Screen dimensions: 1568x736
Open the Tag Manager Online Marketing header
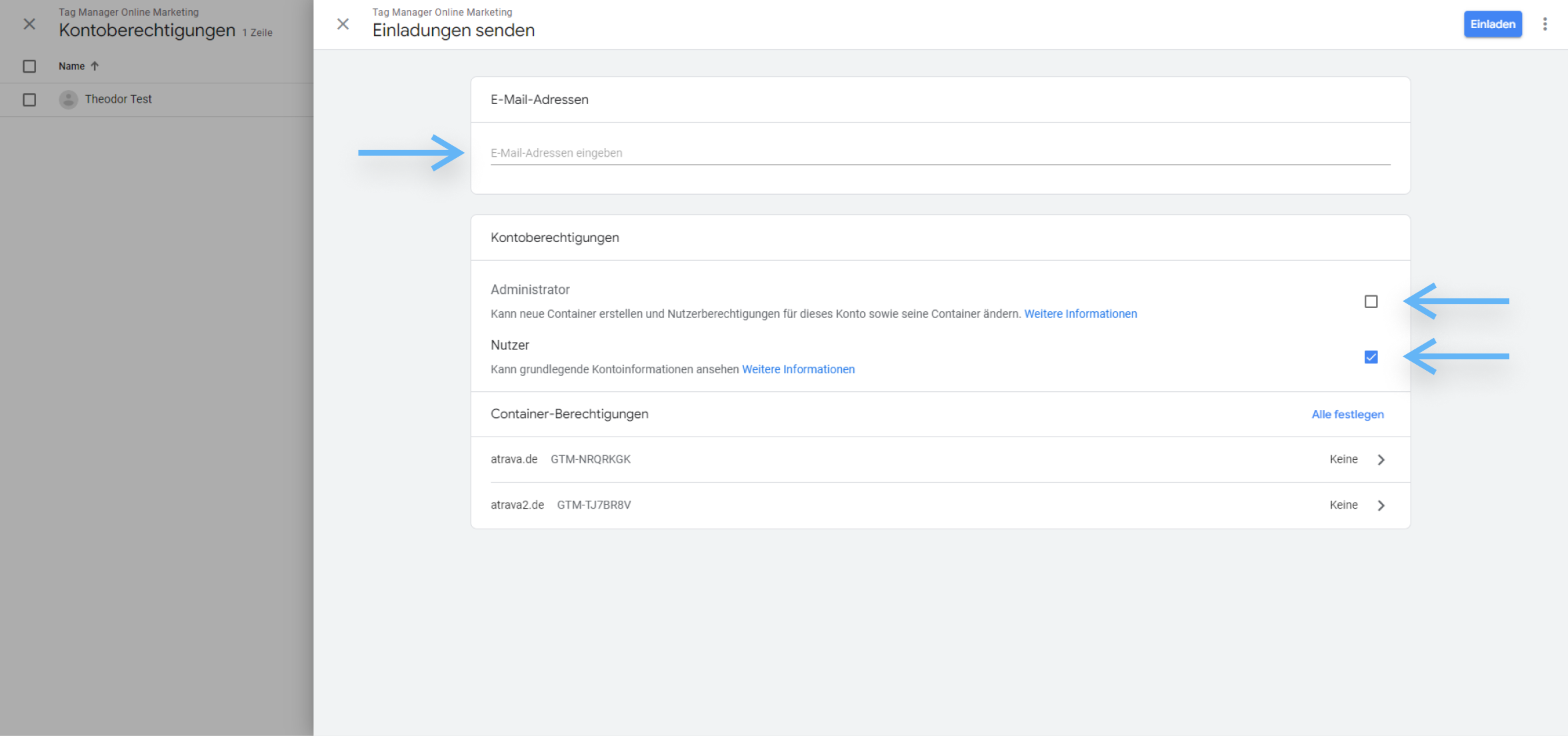442,12
